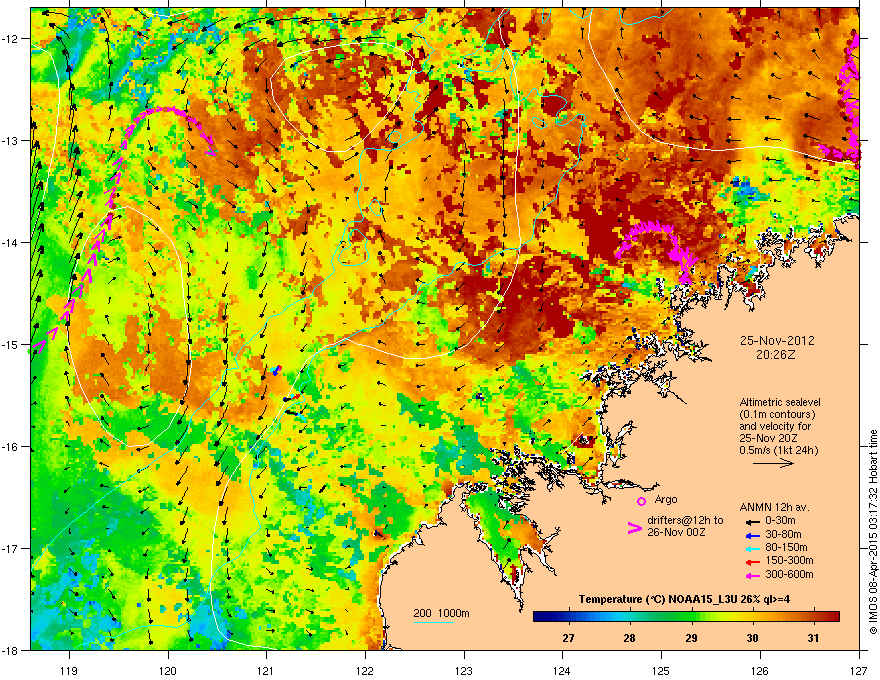Screen dimensions: 880x680
Task: Select the red 150-300m arrow legend symbol
Action: pyautogui.click(x=753, y=560)
